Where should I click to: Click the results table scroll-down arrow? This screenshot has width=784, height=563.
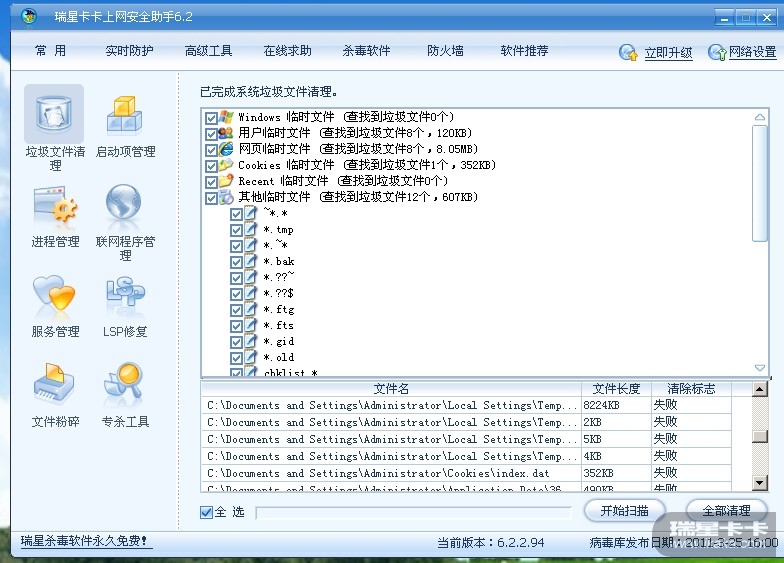click(x=760, y=483)
